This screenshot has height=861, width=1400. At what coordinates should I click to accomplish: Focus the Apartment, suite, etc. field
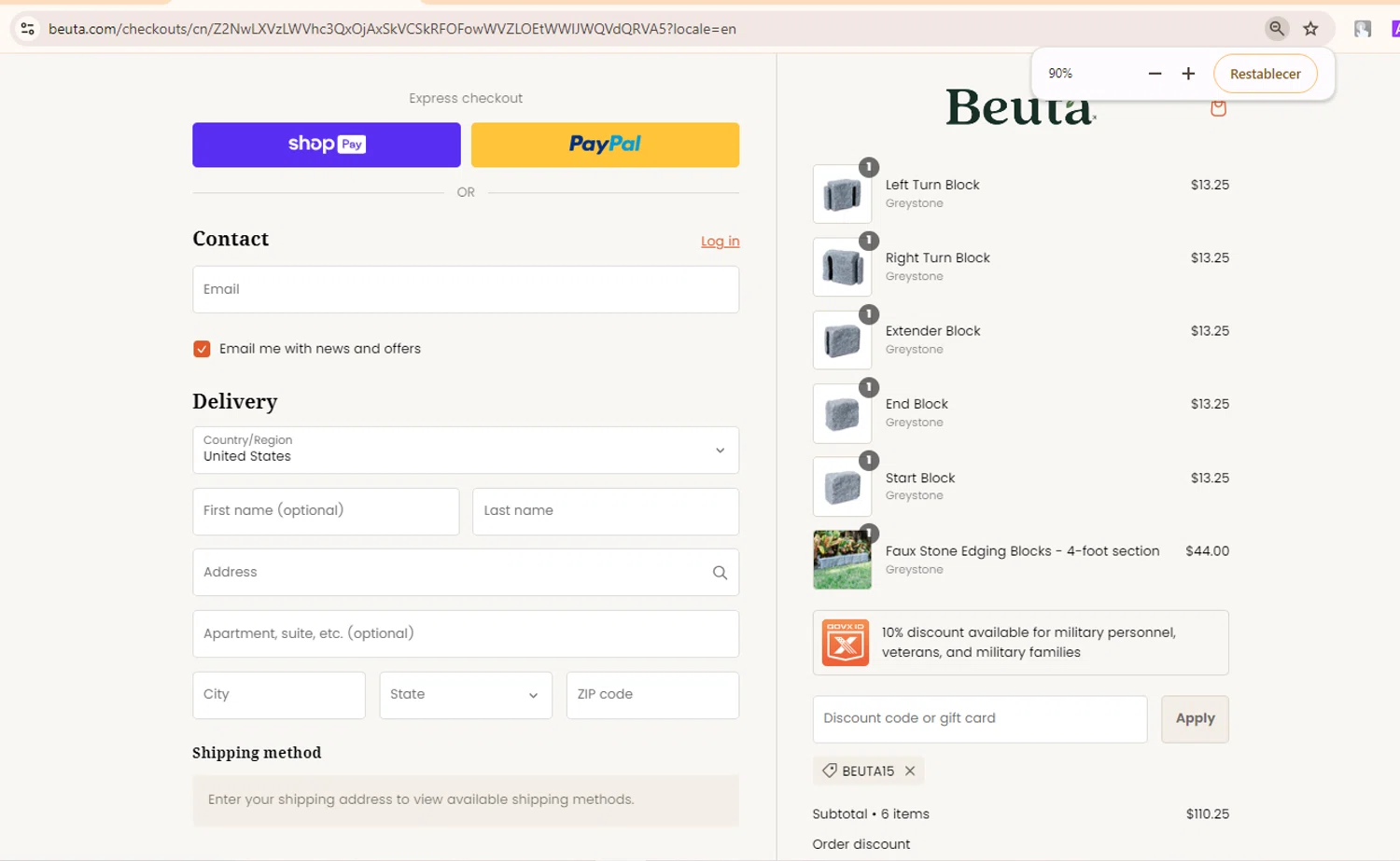click(x=466, y=633)
